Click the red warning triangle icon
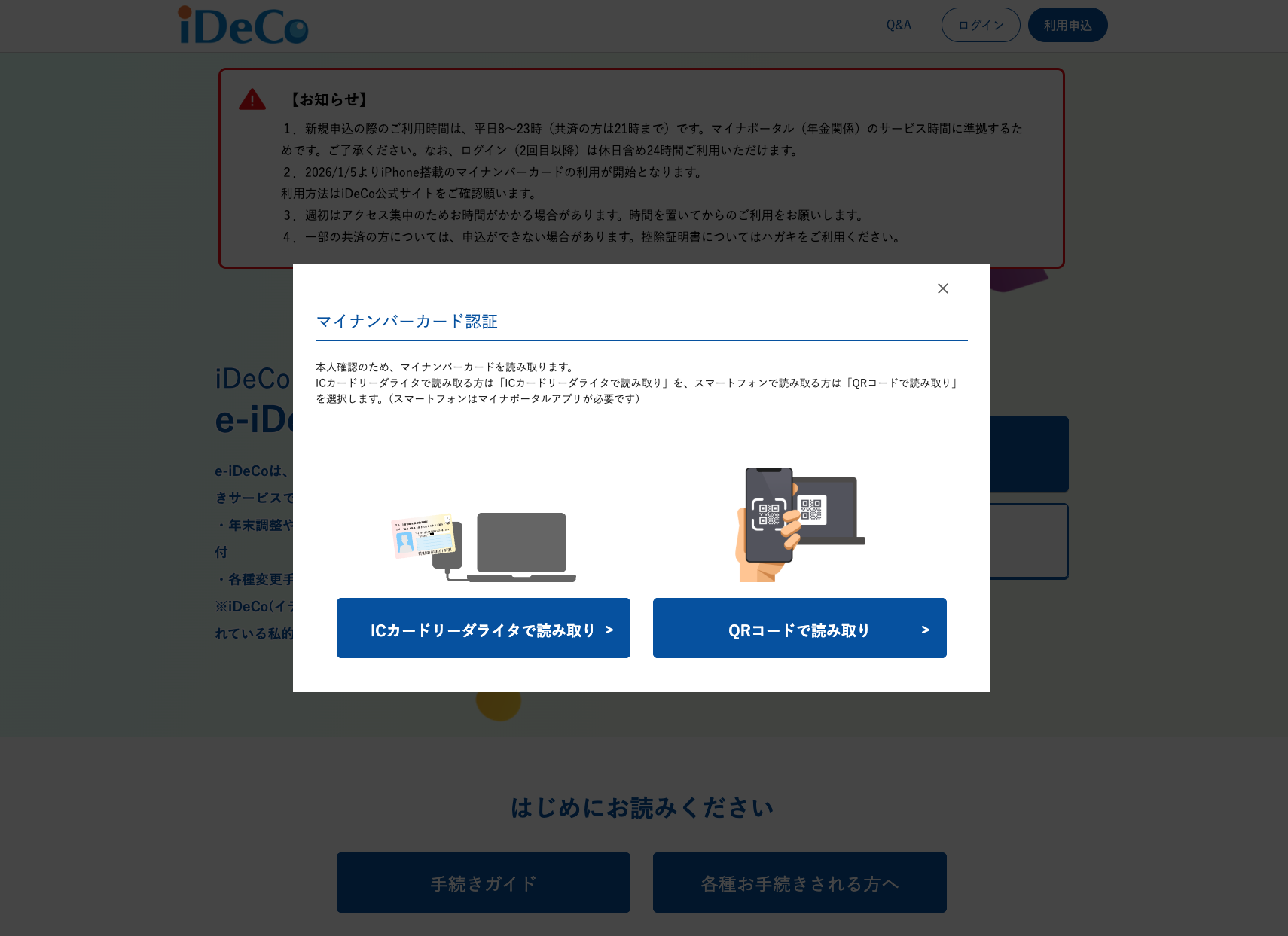1288x936 pixels. [252, 99]
